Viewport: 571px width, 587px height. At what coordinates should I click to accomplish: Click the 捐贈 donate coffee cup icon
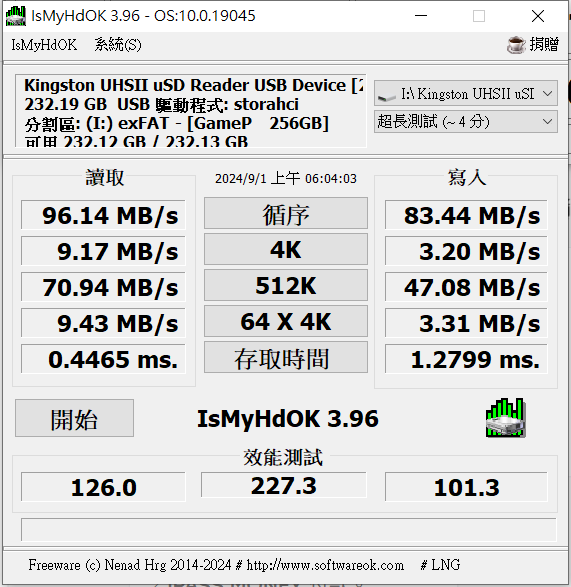tap(516, 45)
